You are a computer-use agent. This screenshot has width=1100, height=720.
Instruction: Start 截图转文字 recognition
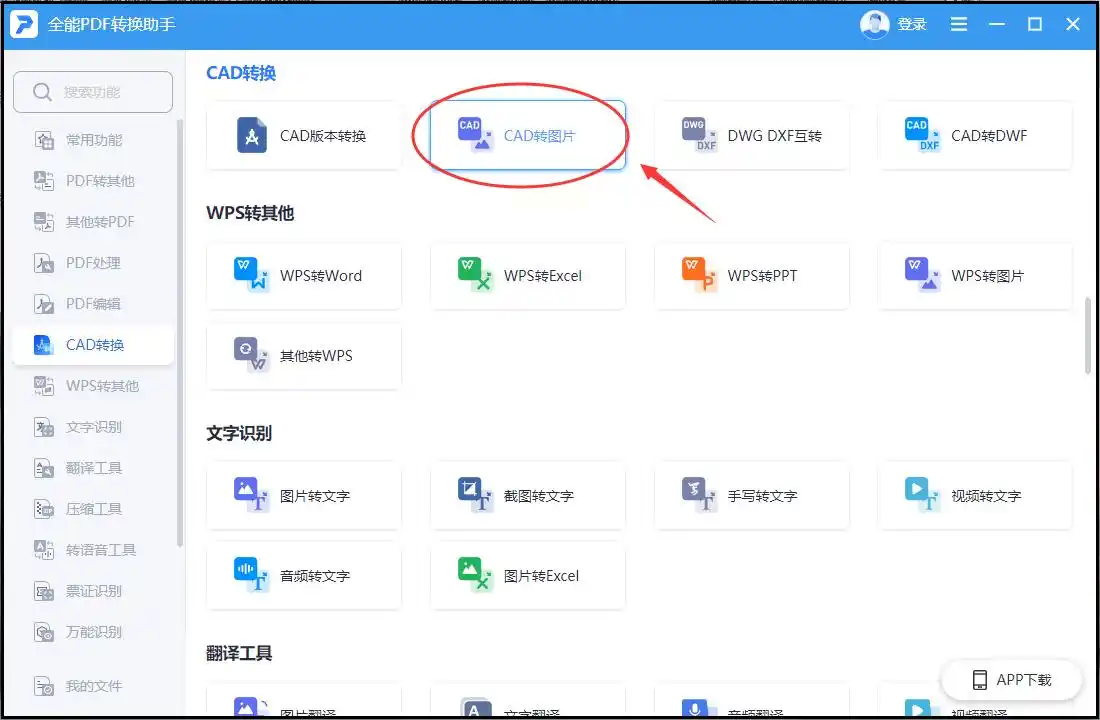pos(528,495)
